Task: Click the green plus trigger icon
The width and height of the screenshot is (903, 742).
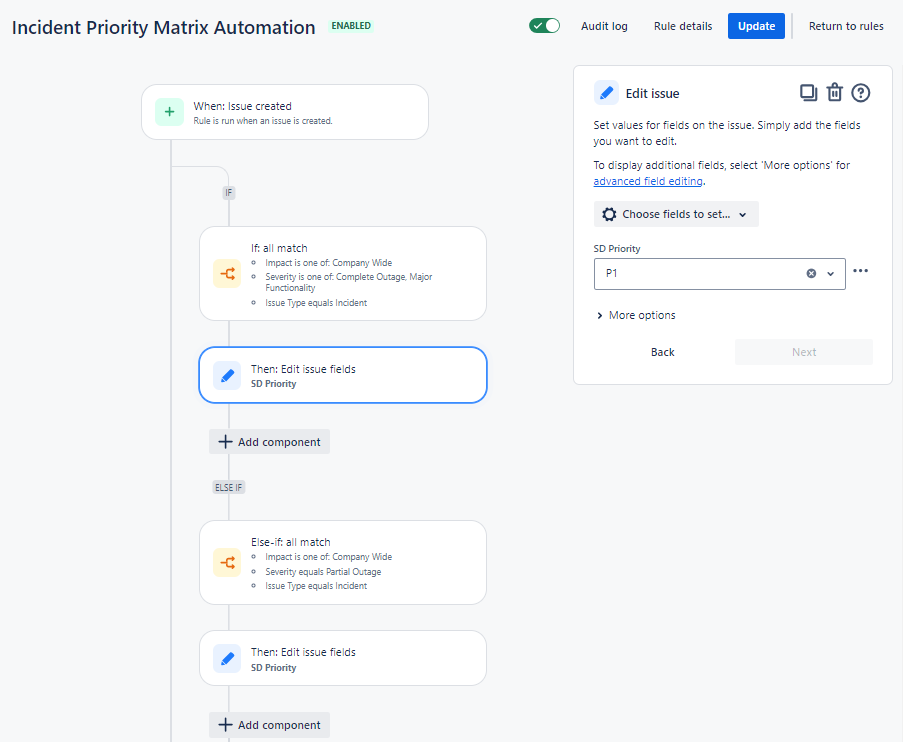Action: 169,112
